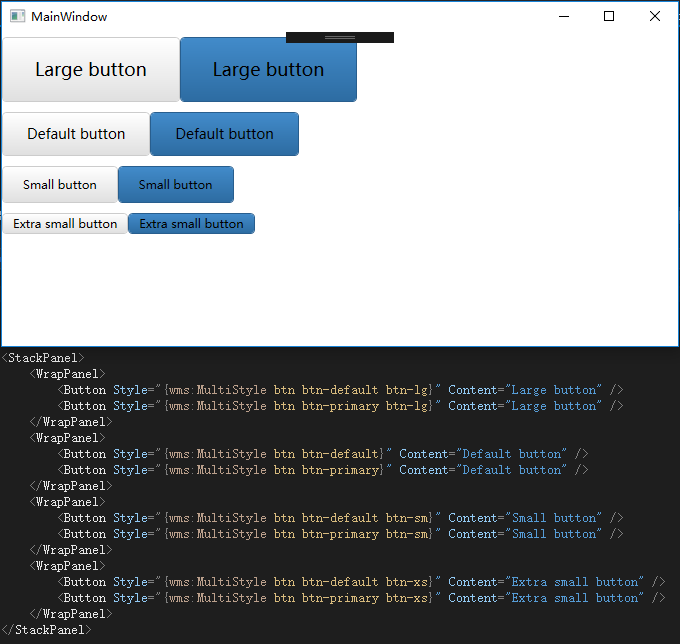Click the MainWindow app icon in title bar

click(17, 16)
